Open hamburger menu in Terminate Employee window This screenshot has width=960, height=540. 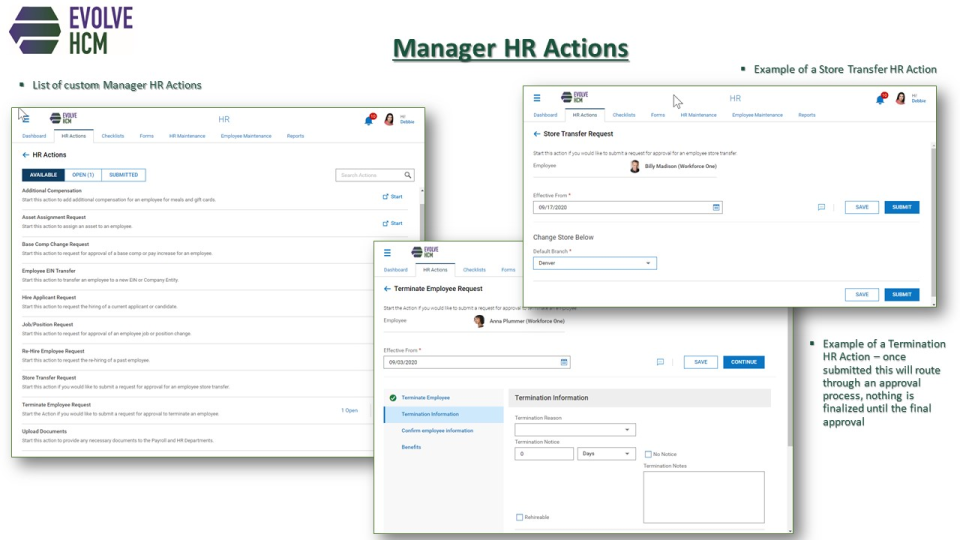coord(387,253)
